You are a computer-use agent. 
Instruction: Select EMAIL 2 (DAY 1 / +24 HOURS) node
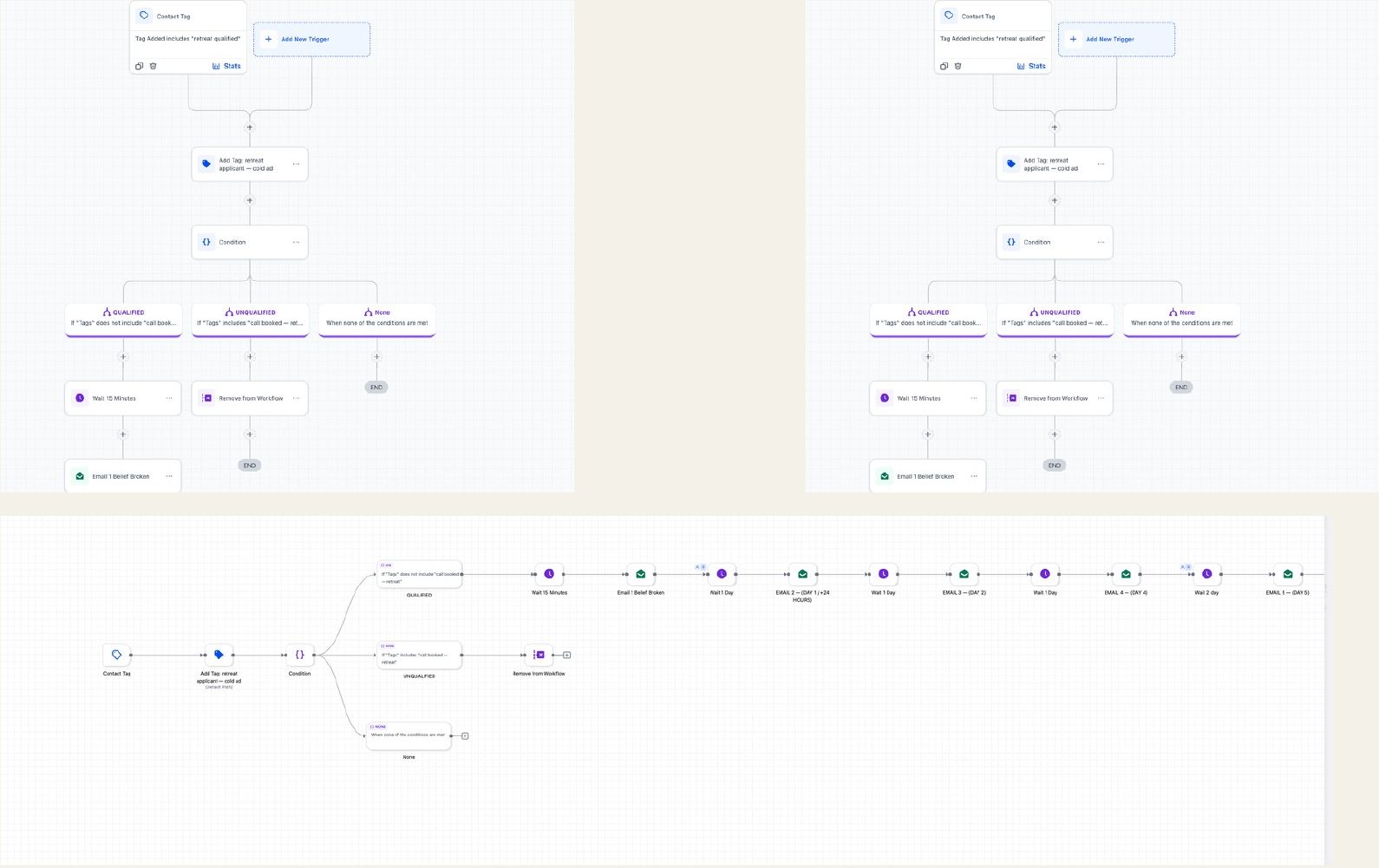click(x=802, y=574)
